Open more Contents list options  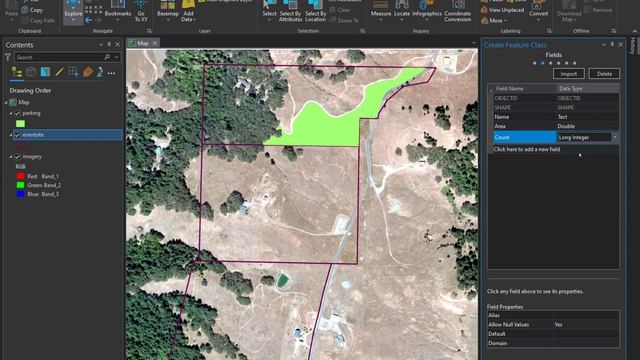(x=111, y=73)
